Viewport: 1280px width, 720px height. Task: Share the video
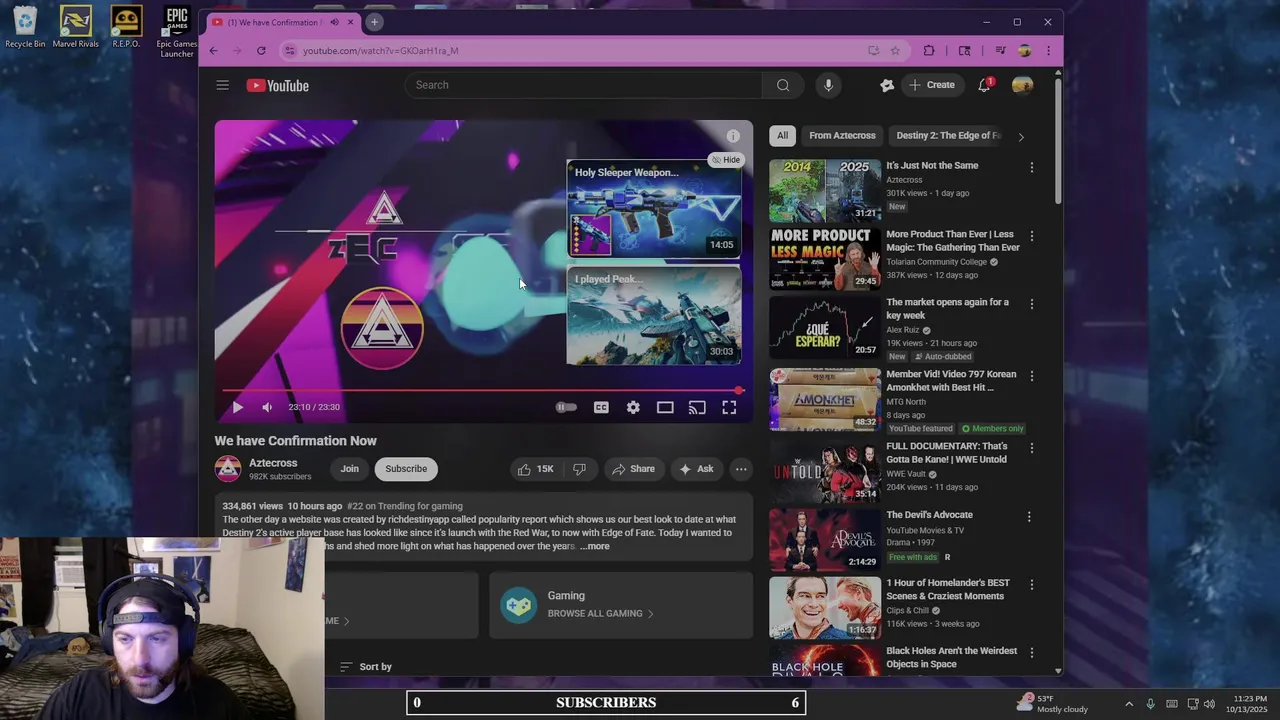(x=633, y=469)
